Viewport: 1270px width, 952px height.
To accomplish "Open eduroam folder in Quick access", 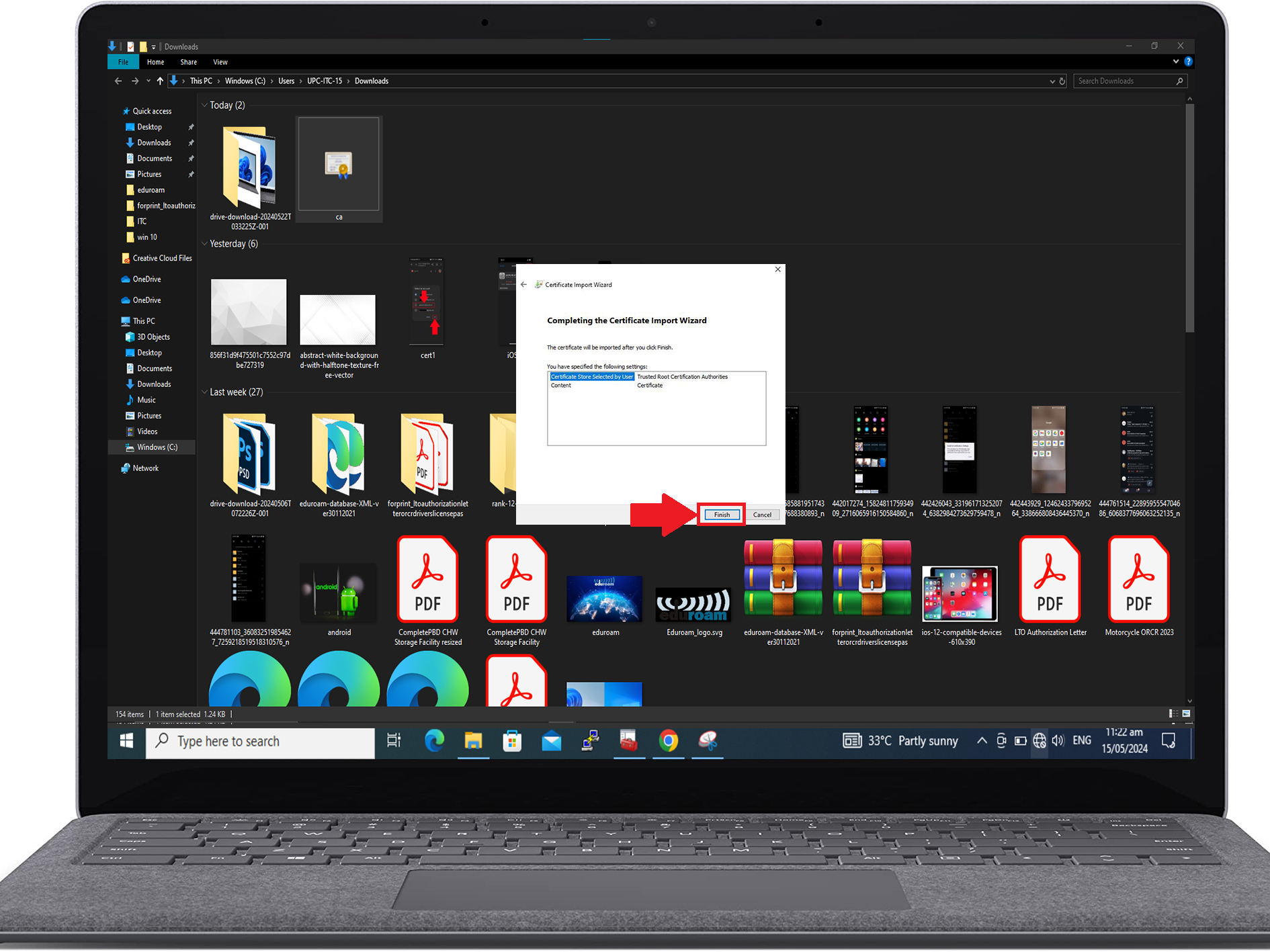I will pos(151,190).
